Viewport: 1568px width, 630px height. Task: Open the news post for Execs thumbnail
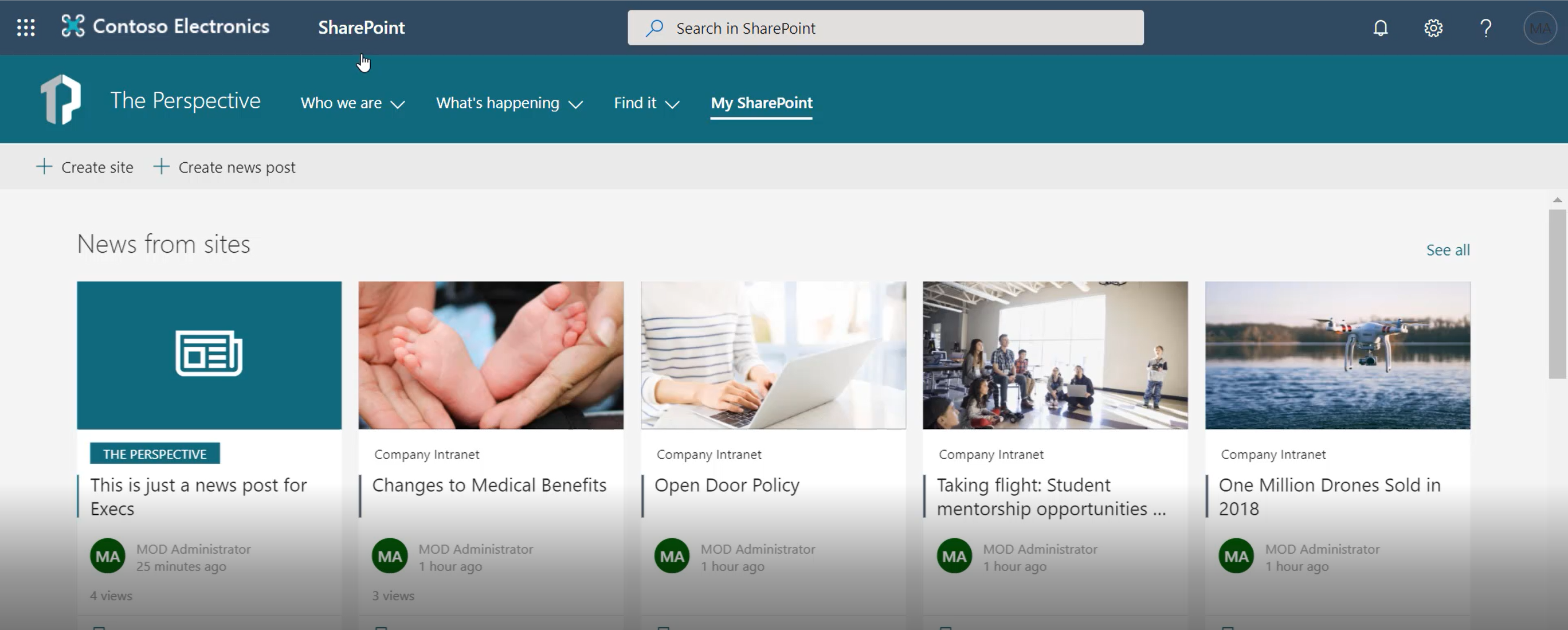coord(209,355)
